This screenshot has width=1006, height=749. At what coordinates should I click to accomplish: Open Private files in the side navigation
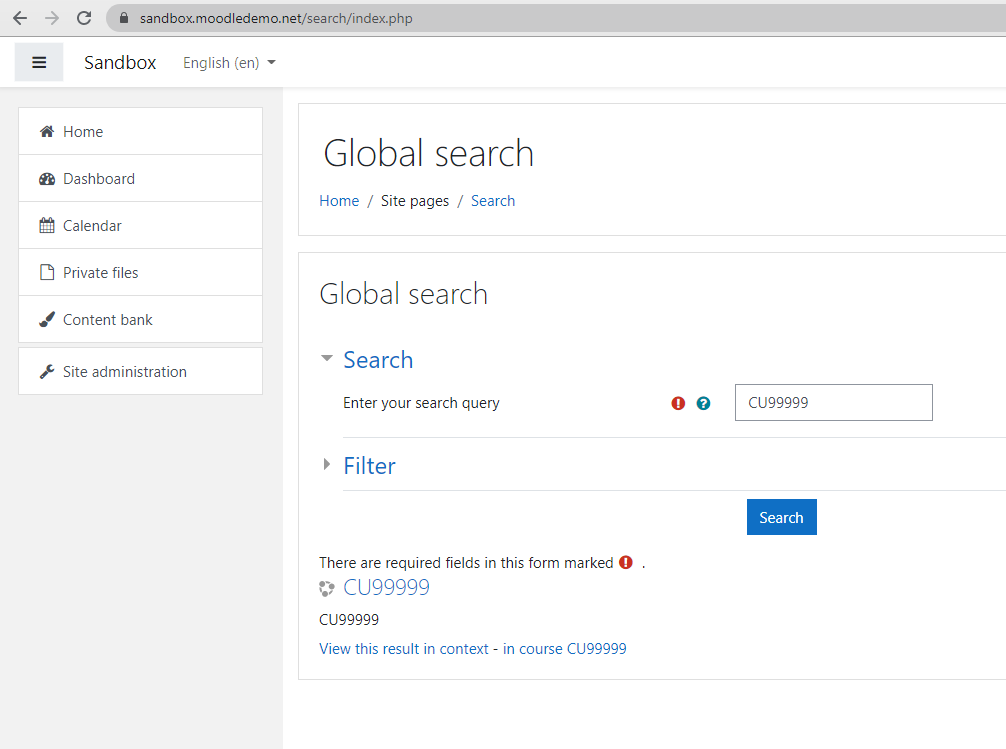coord(141,272)
